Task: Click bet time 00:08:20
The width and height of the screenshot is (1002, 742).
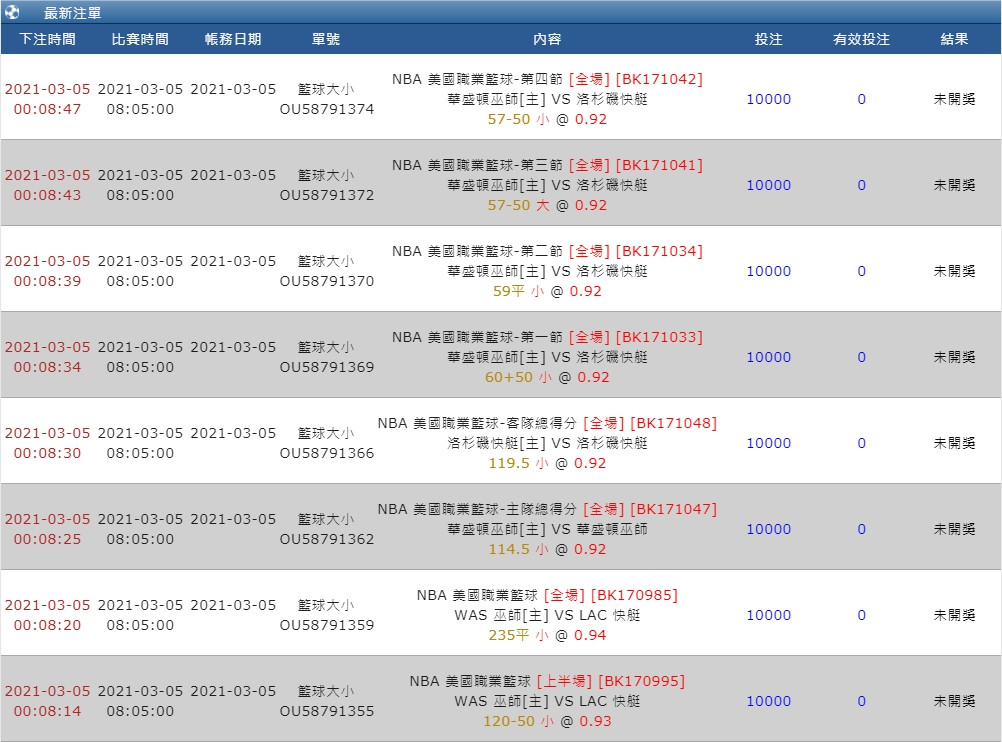Action: (47, 625)
